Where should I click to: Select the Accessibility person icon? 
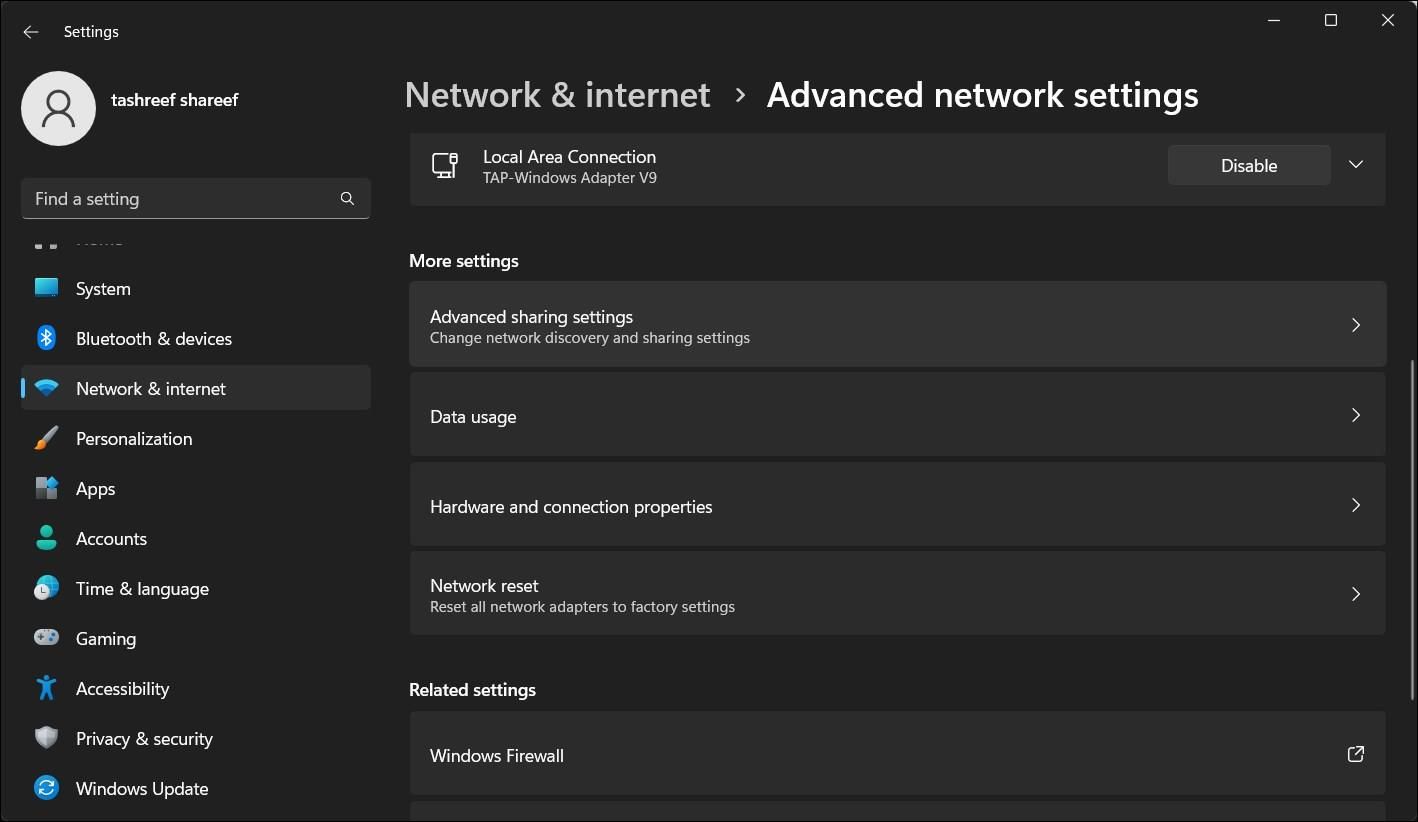pos(46,688)
